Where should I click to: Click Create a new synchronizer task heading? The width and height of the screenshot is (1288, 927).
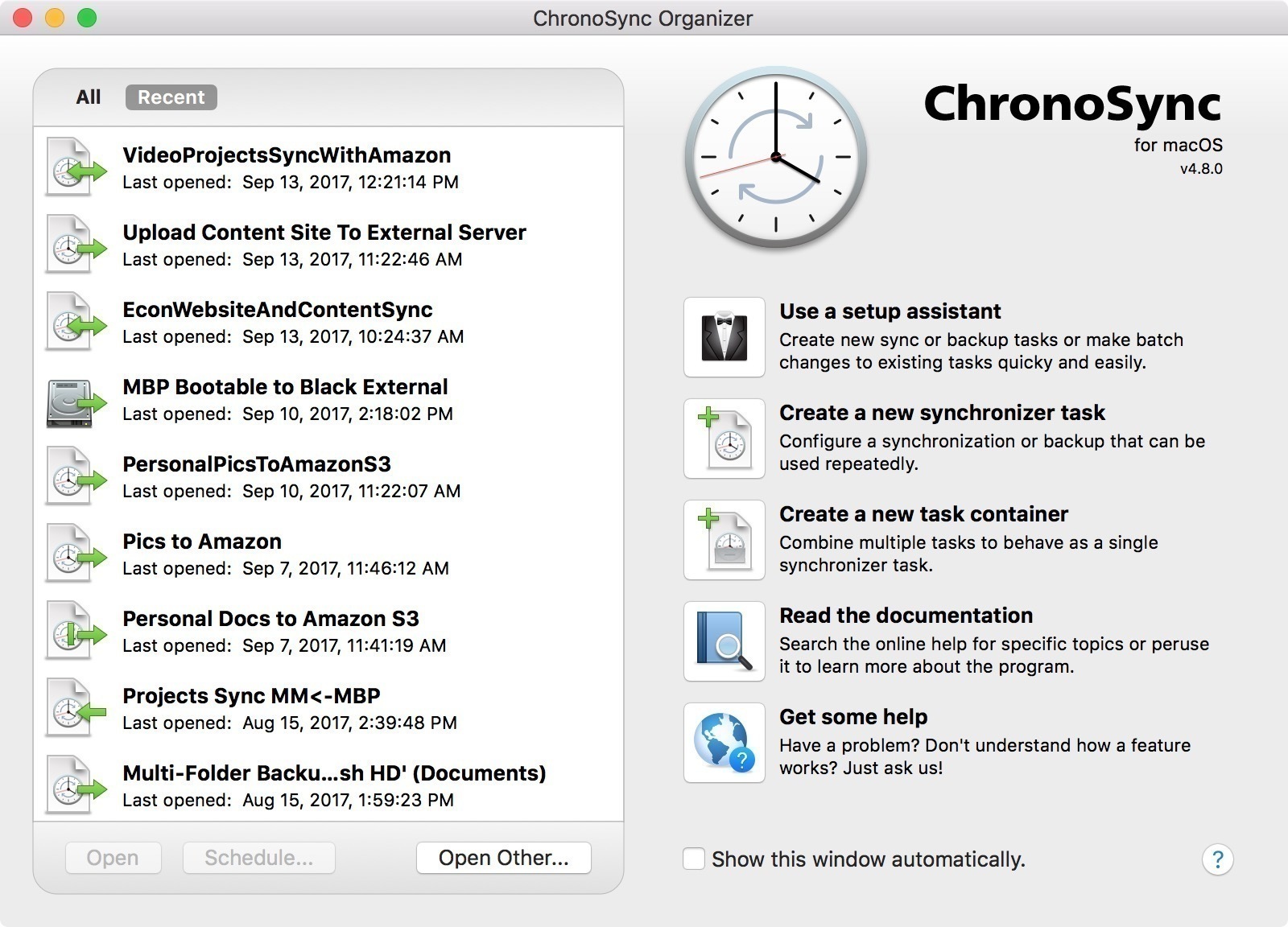(x=942, y=413)
